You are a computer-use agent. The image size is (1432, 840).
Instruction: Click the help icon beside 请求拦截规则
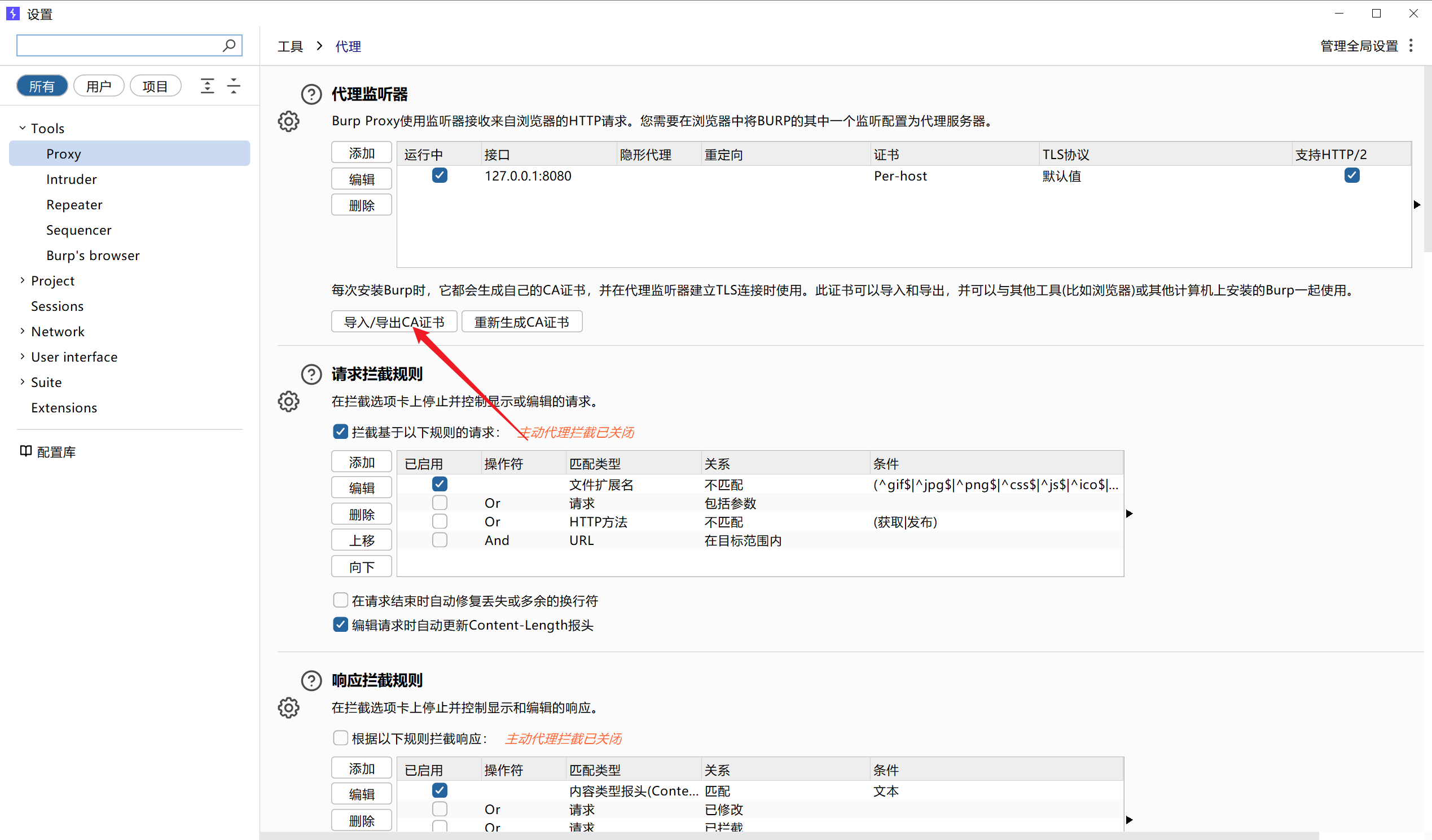coord(311,374)
